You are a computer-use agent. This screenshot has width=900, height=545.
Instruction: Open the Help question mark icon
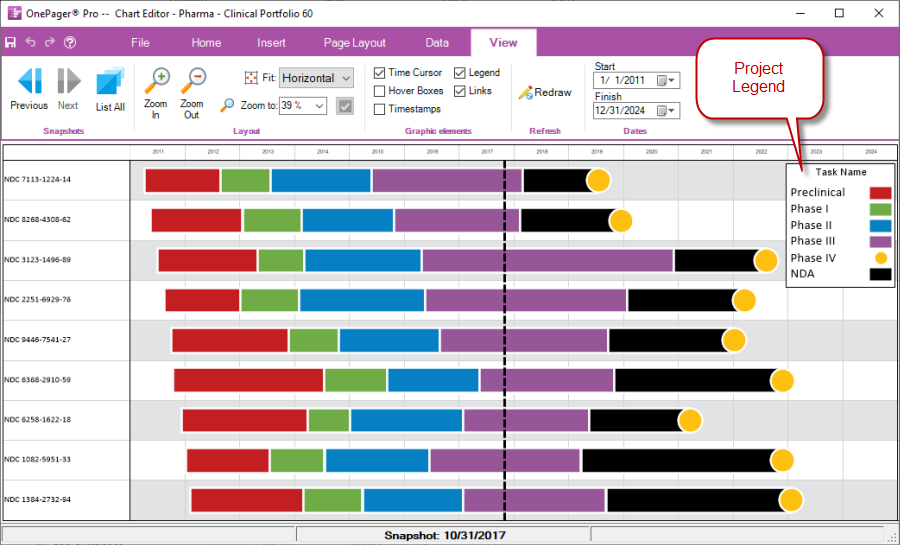pos(70,42)
